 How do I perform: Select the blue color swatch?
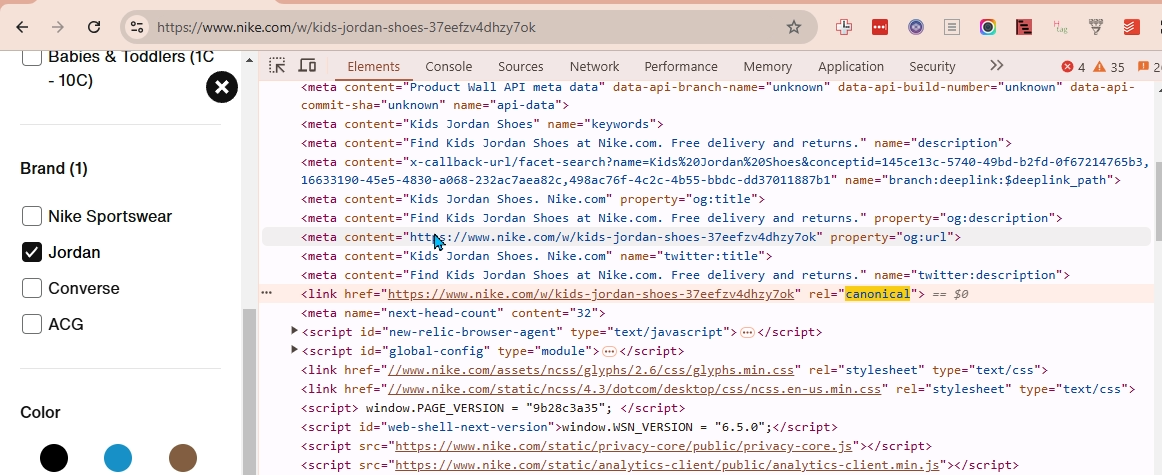point(118,458)
